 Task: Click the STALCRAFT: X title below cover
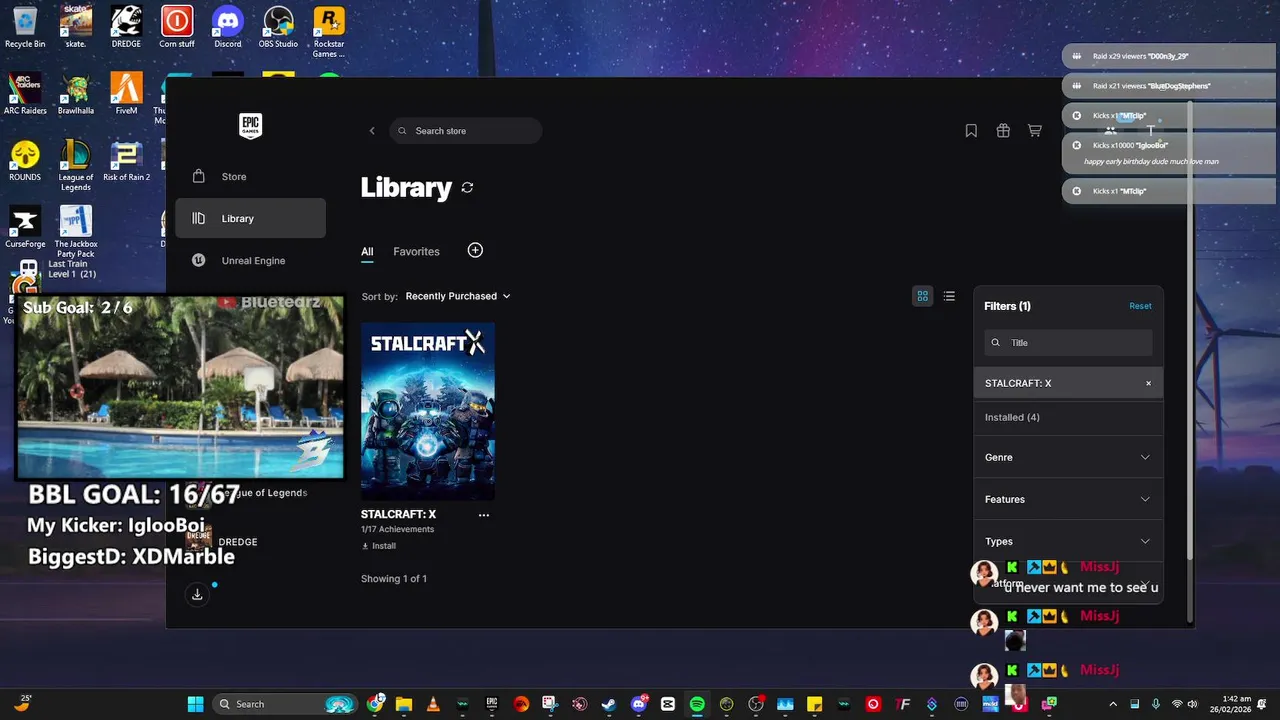point(398,514)
